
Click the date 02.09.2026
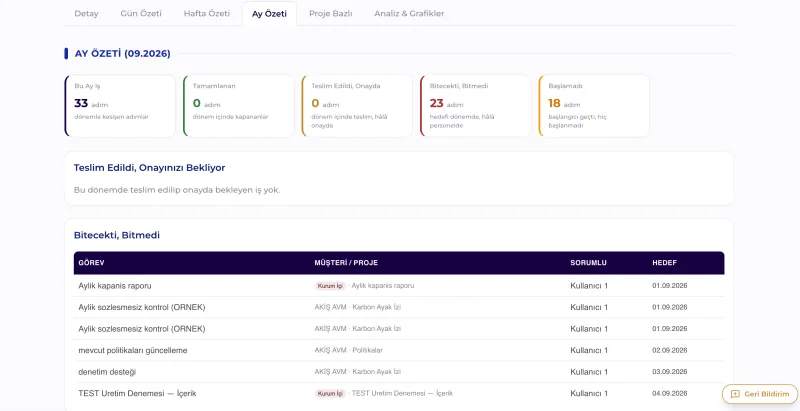[669, 350]
